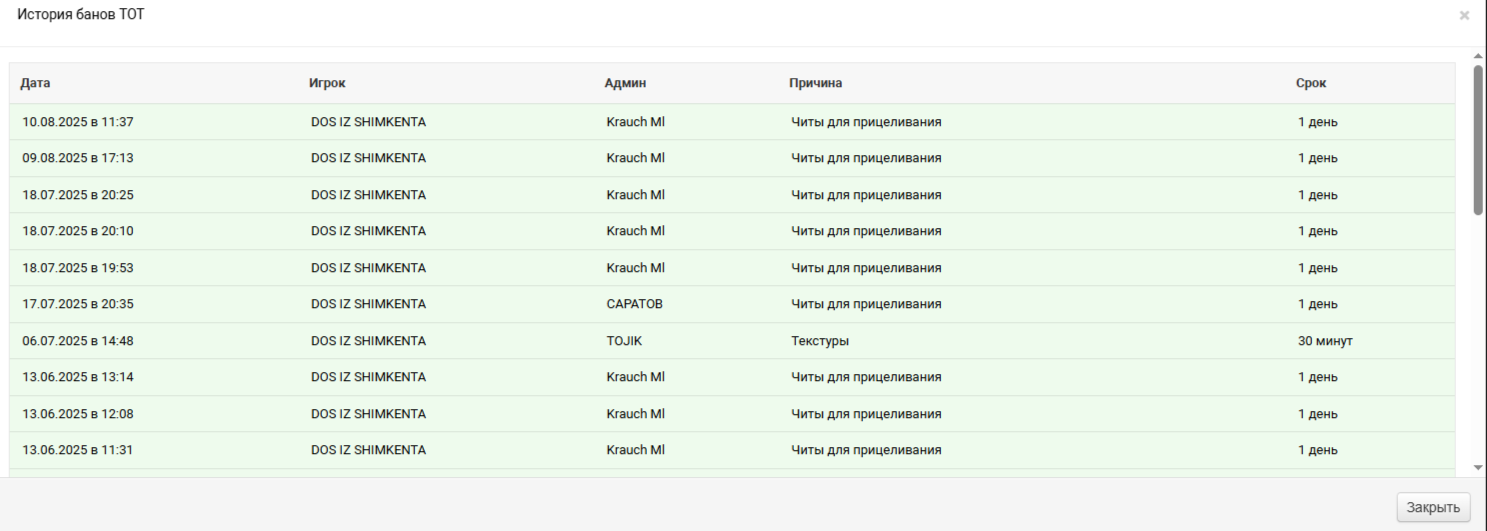This screenshot has width=1487, height=531.
Task: Close the ban history dialog with X icon
Action: [1464, 16]
